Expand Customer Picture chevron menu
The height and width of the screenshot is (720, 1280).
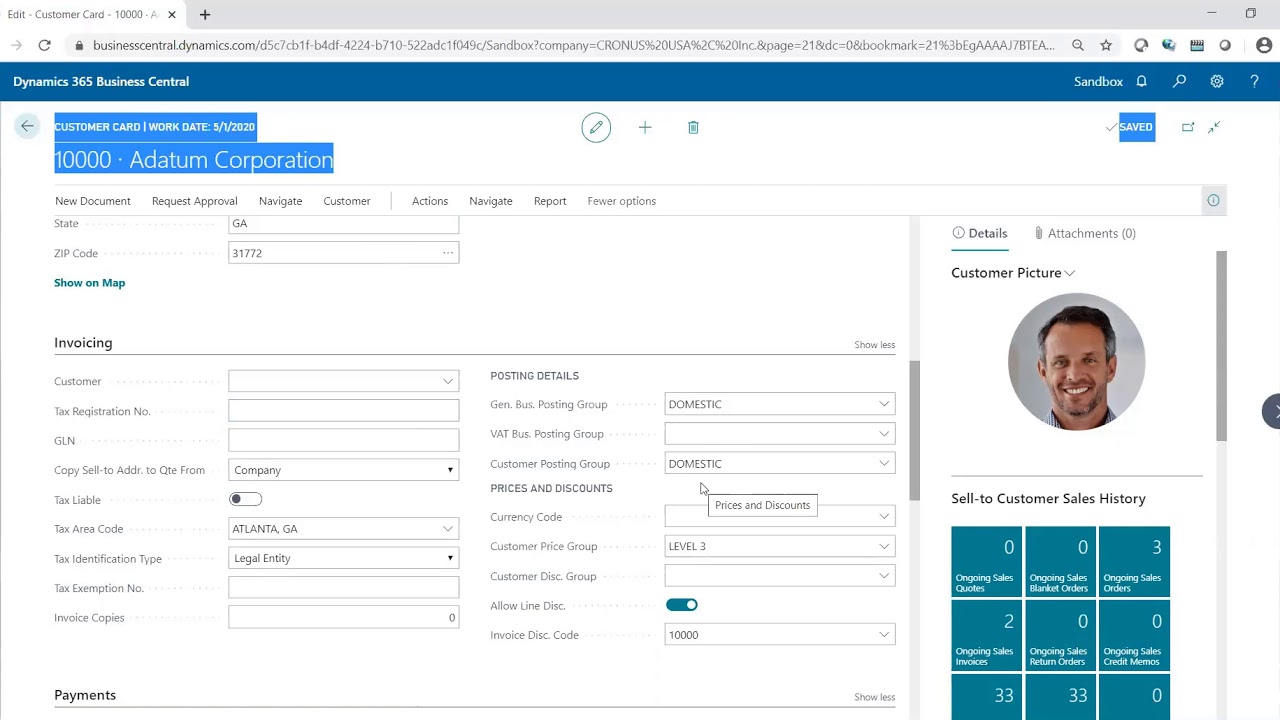[x=1070, y=273]
